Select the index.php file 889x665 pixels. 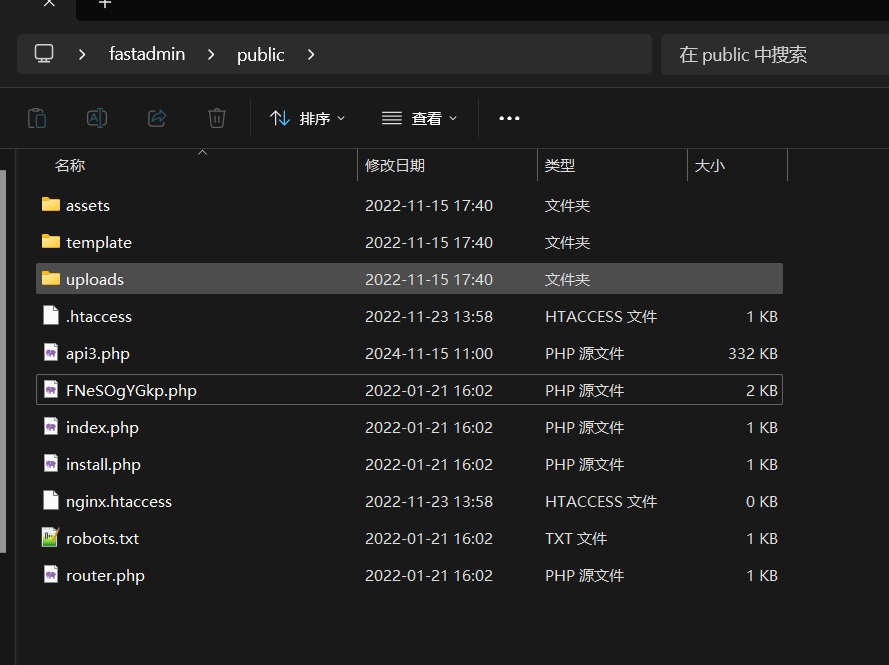102,427
